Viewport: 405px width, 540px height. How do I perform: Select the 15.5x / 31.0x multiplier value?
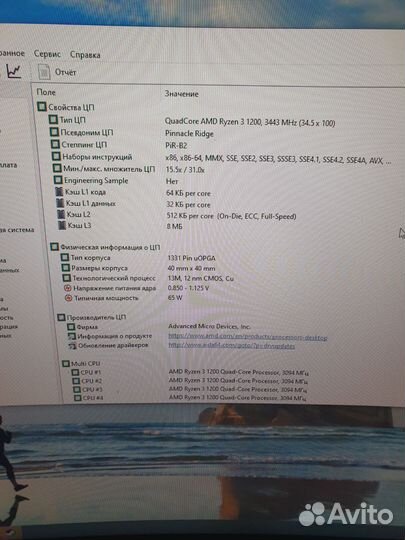tap(185, 170)
